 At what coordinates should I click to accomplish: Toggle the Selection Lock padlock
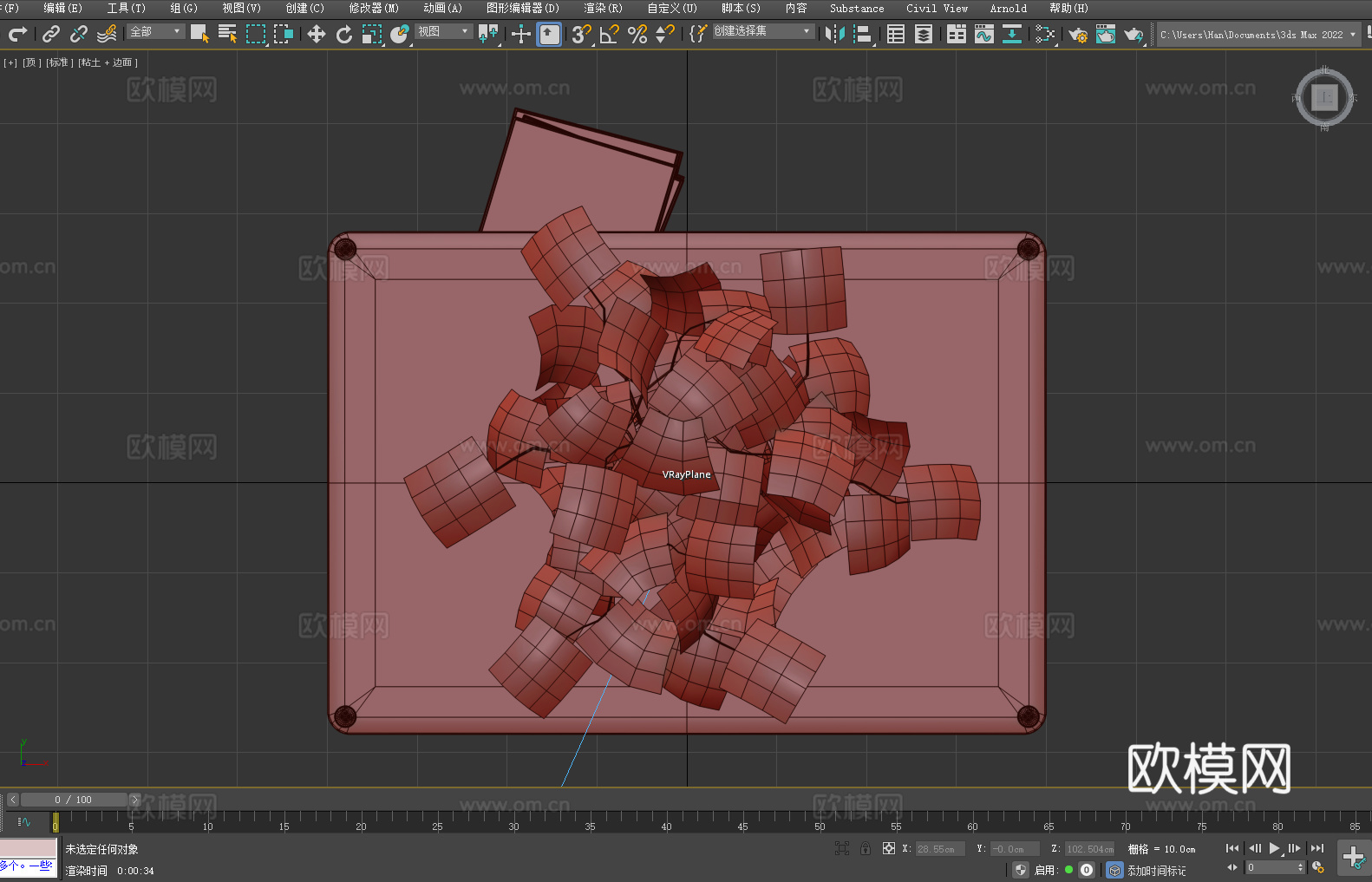point(866,848)
